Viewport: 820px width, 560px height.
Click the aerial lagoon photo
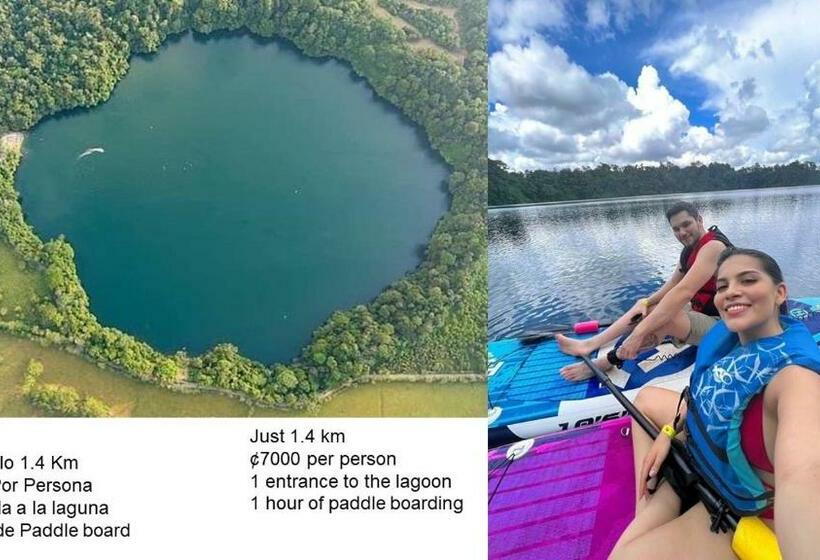(x=243, y=208)
